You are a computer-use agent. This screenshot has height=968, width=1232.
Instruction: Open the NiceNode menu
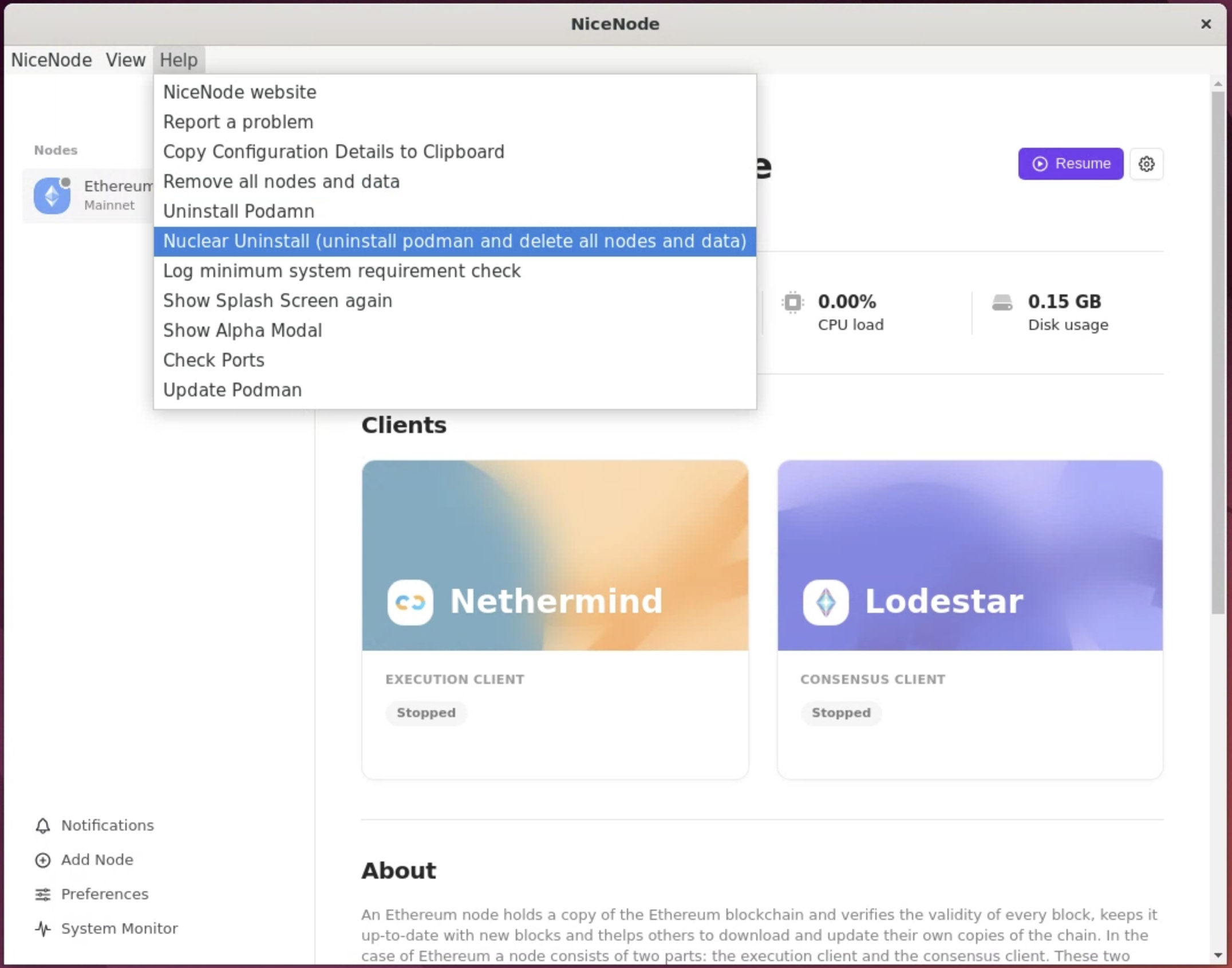(52, 60)
